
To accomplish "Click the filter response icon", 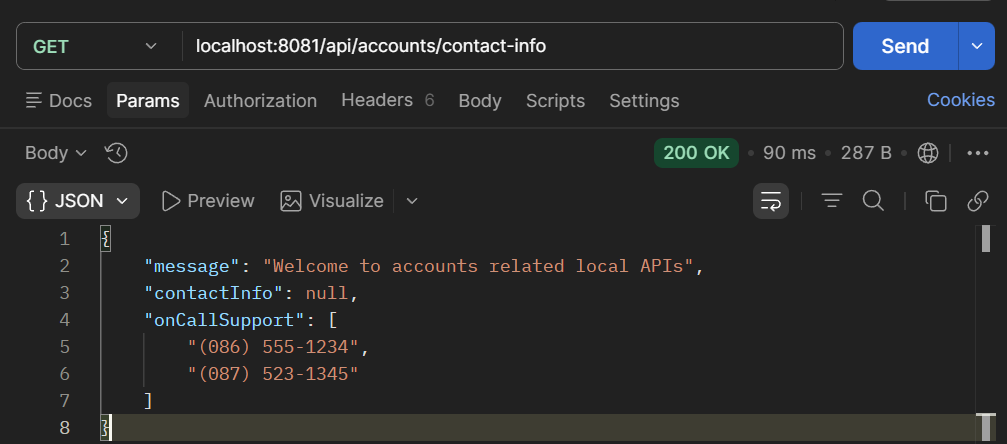I will click(832, 201).
